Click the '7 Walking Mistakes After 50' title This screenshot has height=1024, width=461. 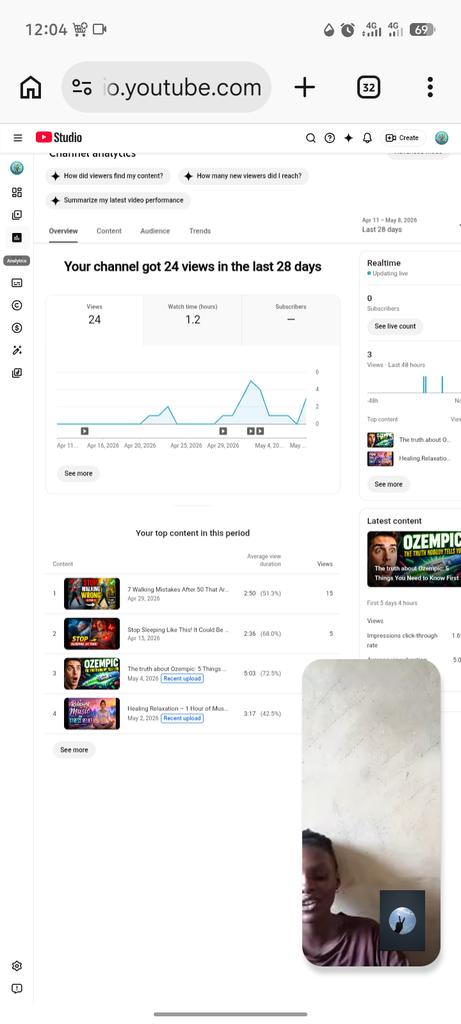click(x=178, y=589)
